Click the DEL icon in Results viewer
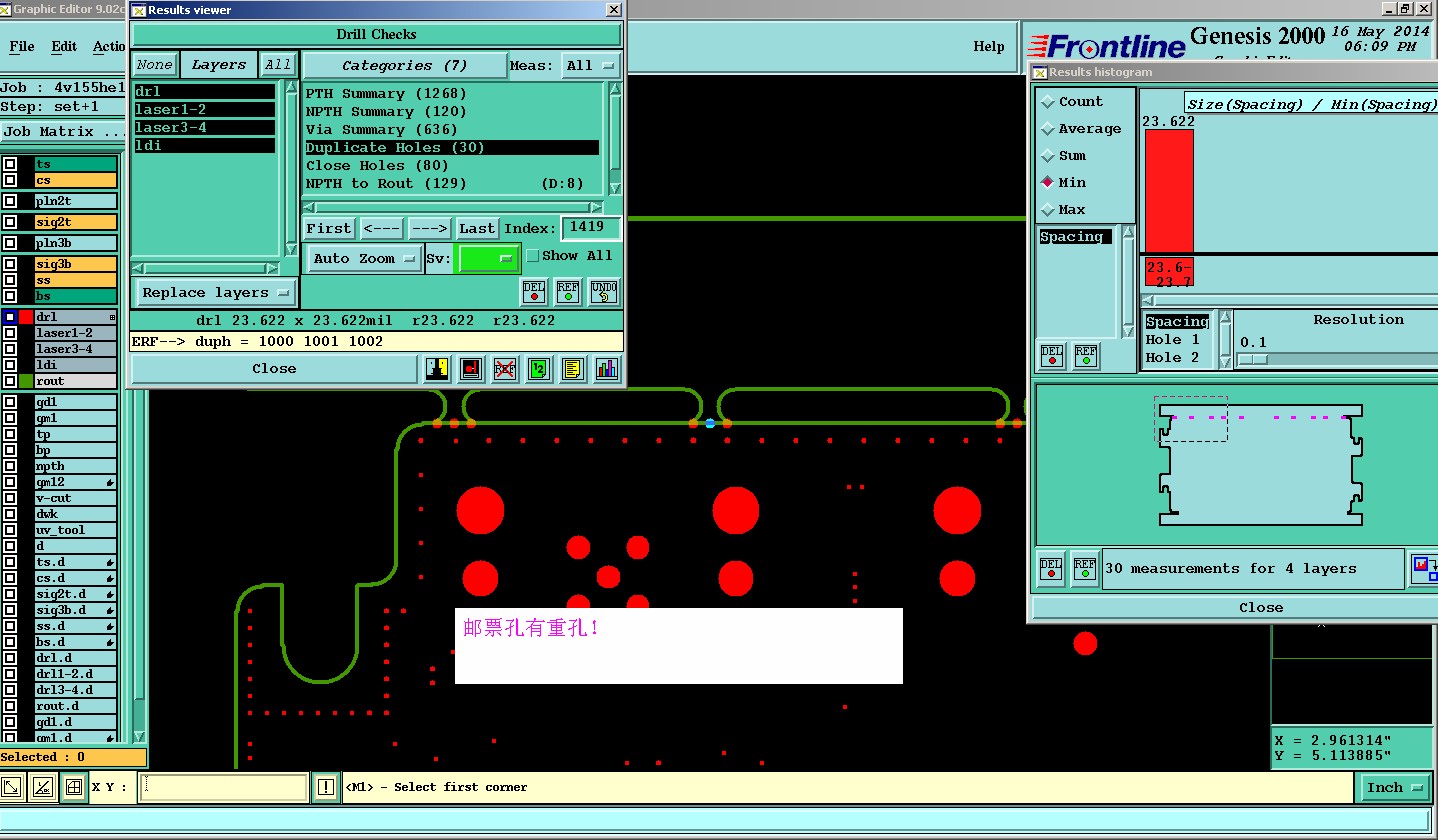The image size is (1438, 840). 534,292
